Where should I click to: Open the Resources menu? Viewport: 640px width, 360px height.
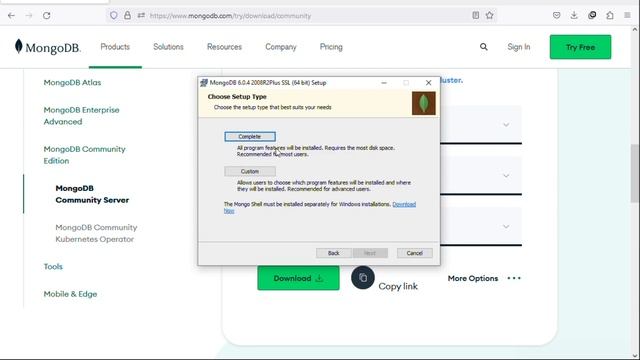224,47
